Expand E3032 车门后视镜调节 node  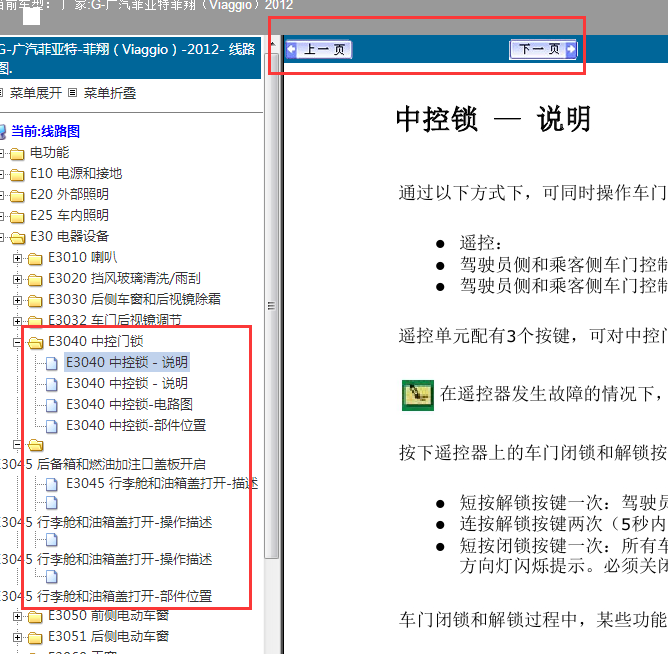(17, 321)
